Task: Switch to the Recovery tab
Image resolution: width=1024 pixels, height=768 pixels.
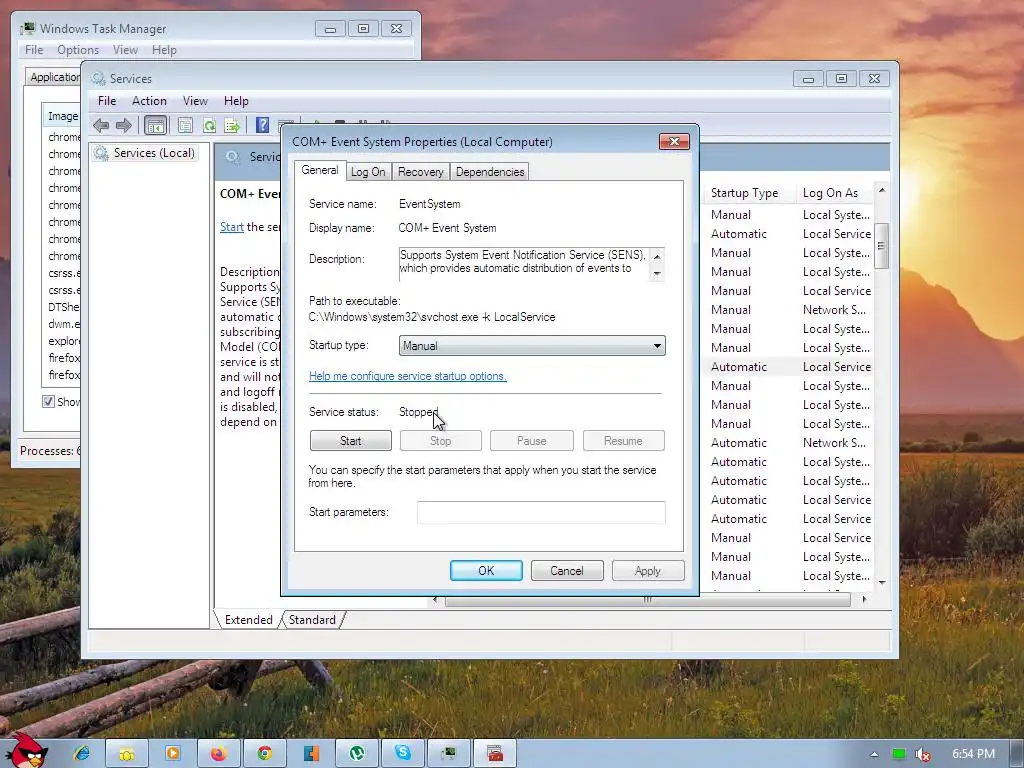Action: [421, 172]
